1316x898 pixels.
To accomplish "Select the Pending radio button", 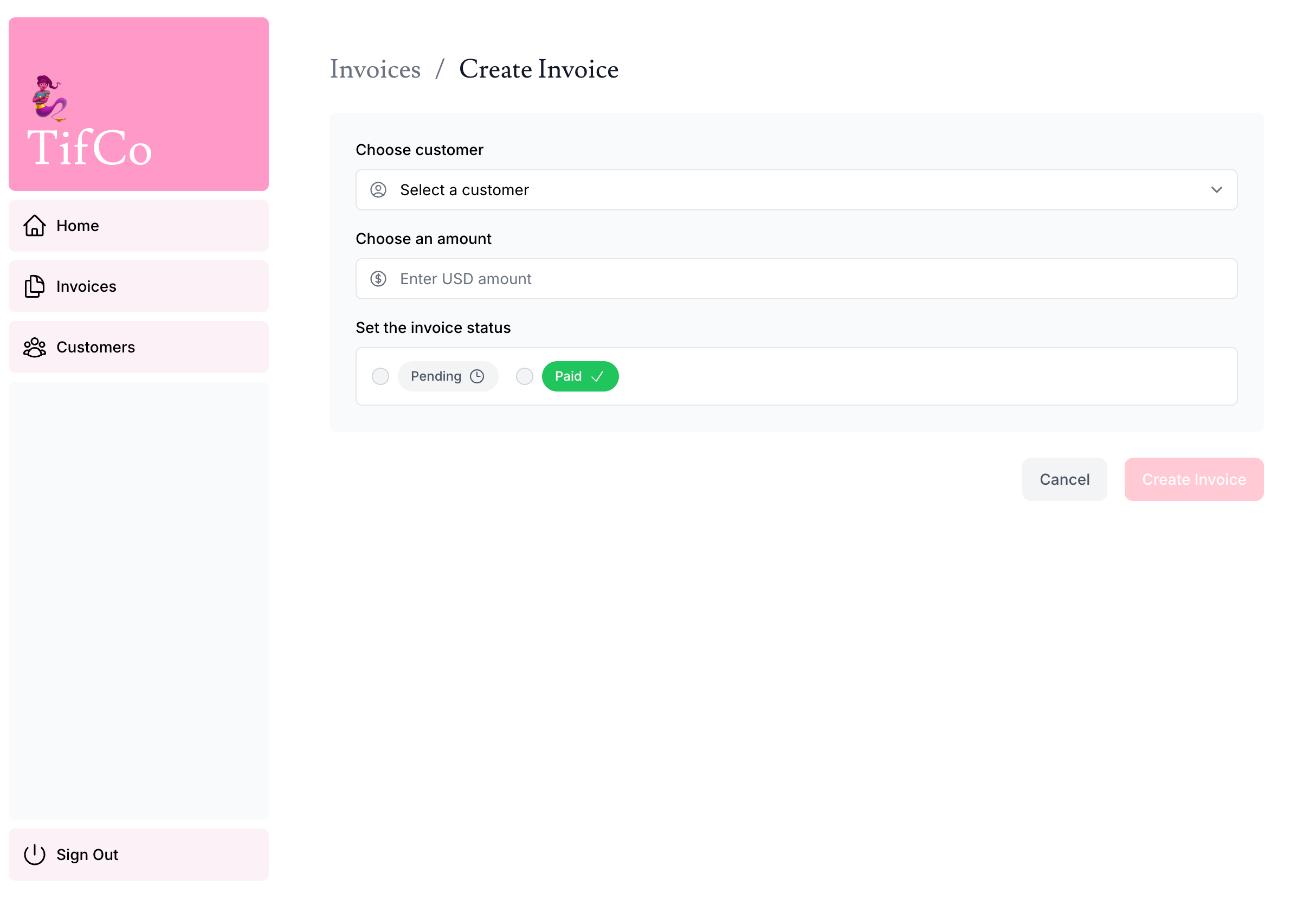I will pos(380,377).
